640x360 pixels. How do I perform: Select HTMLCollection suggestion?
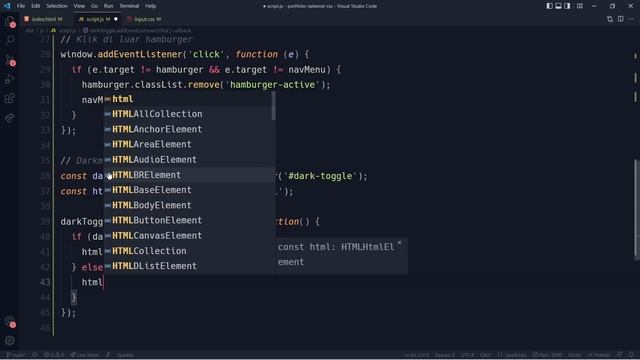(x=189, y=251)
